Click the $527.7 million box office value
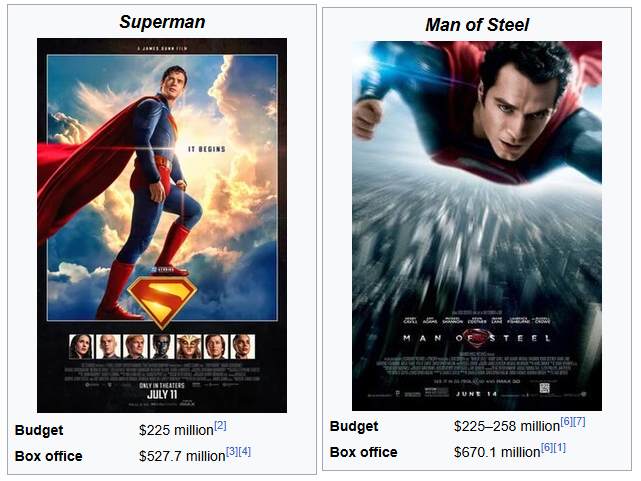The height and width of the screenshot is (481, 641). (182, 456)
